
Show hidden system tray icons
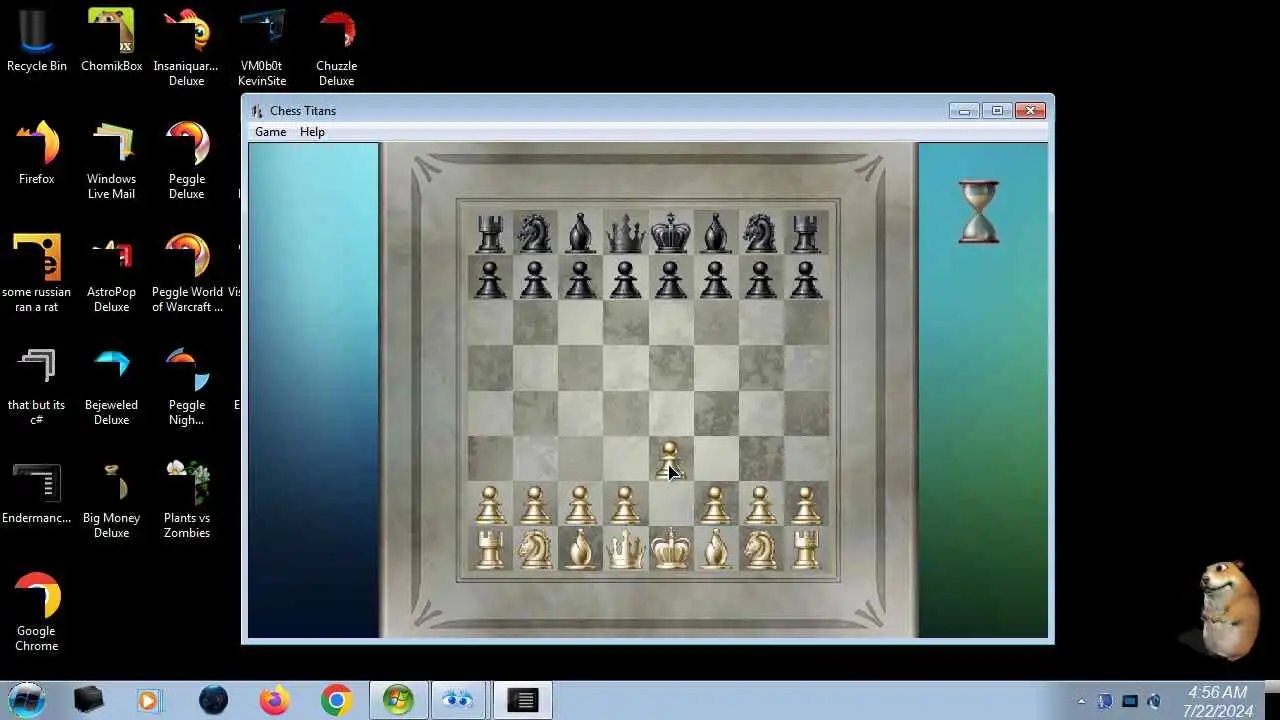(x=1081, y=701)
